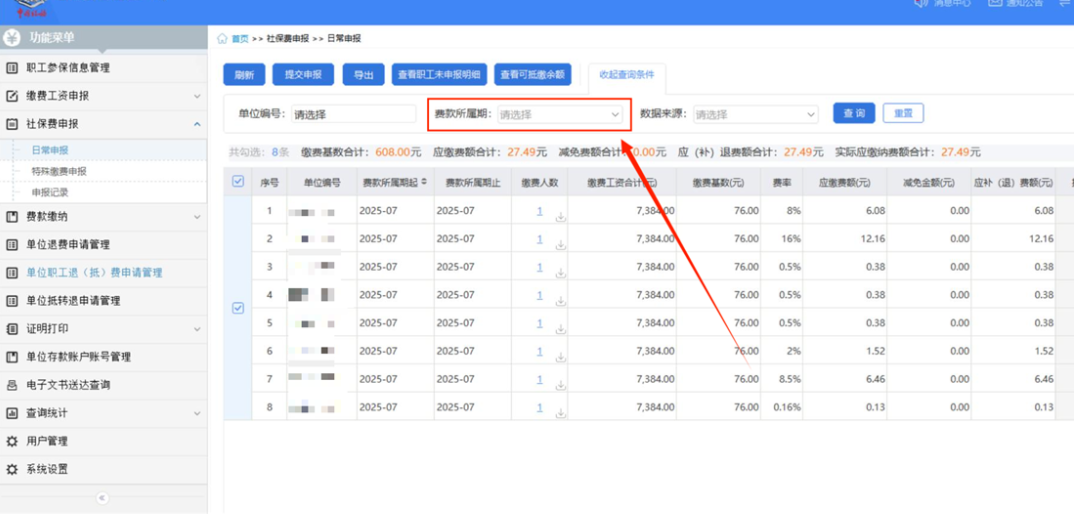
Task: Click the 提交申报 button
Action: coord(303,75)
